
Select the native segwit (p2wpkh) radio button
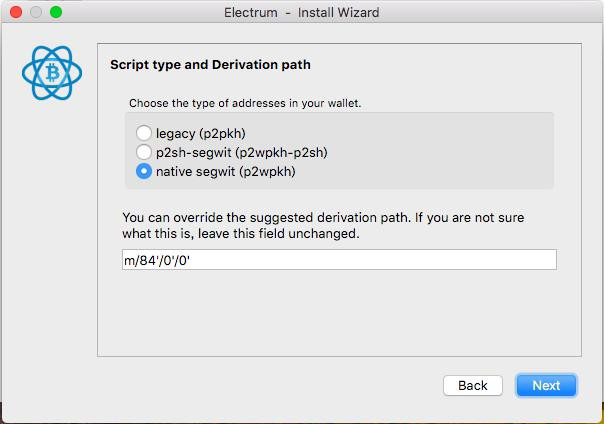144,171
